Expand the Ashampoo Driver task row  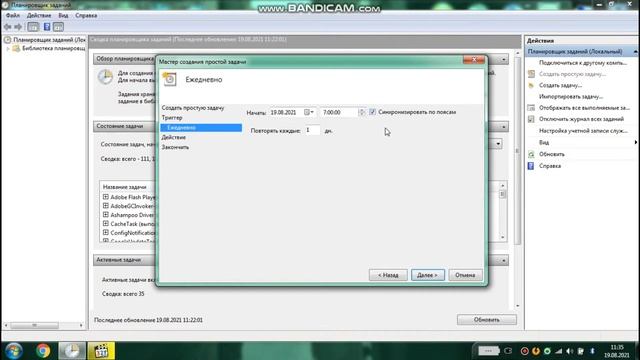click(106, 215)
